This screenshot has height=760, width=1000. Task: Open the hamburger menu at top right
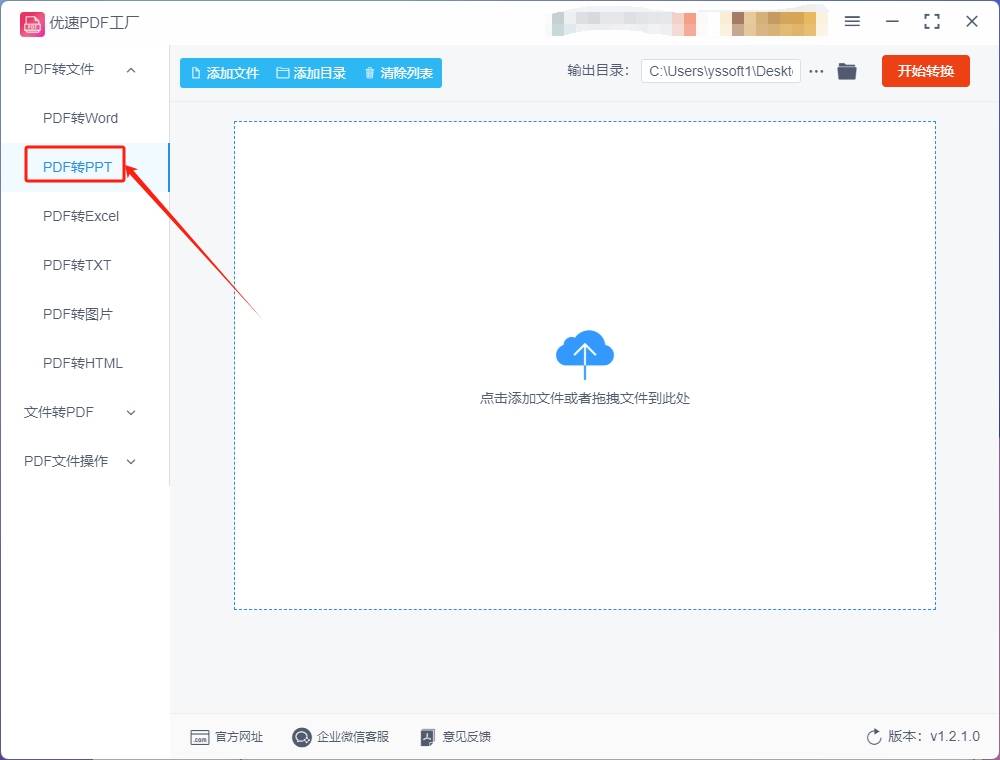tap(853, 20)
